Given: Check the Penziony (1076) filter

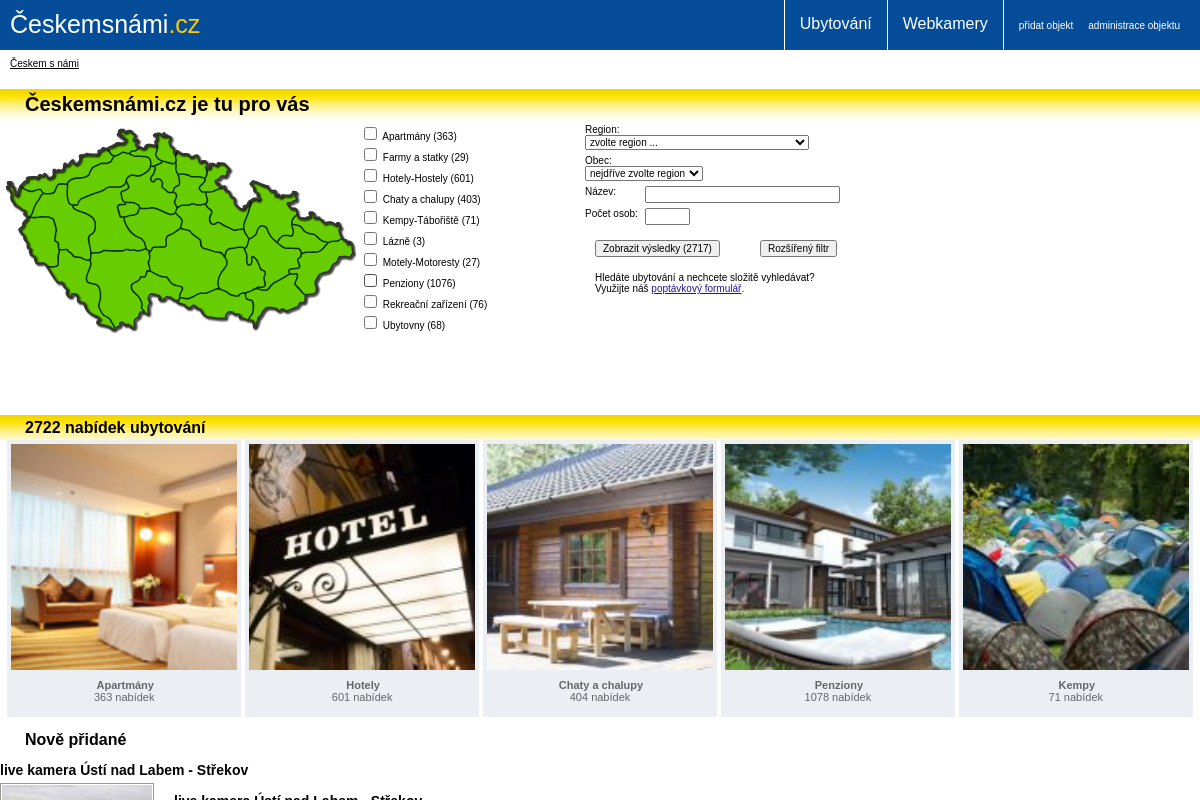Looking at the screenshot, I should click(370, 280).
